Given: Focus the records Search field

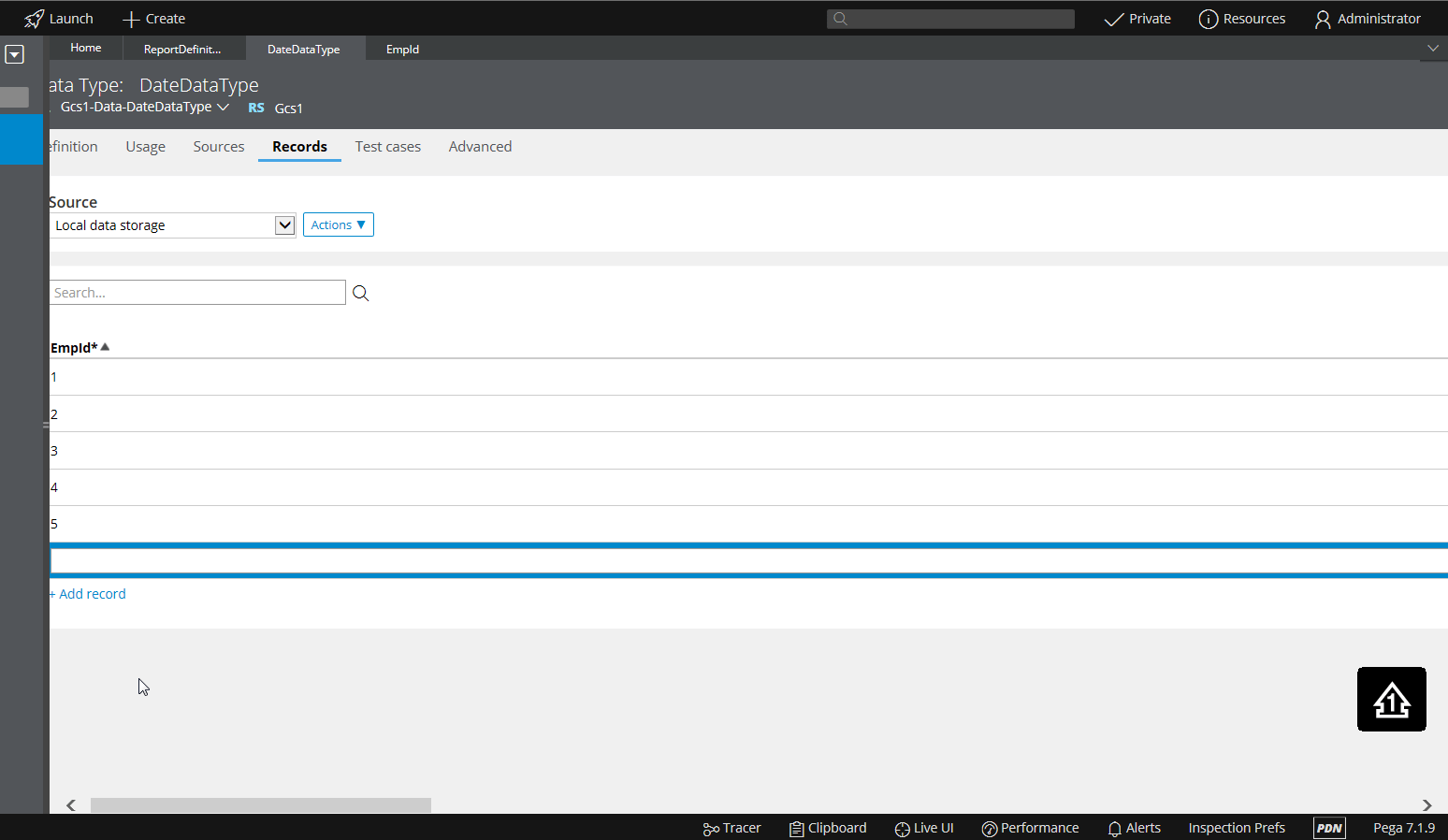Looking at the screenshot, I should pos(197,293).
